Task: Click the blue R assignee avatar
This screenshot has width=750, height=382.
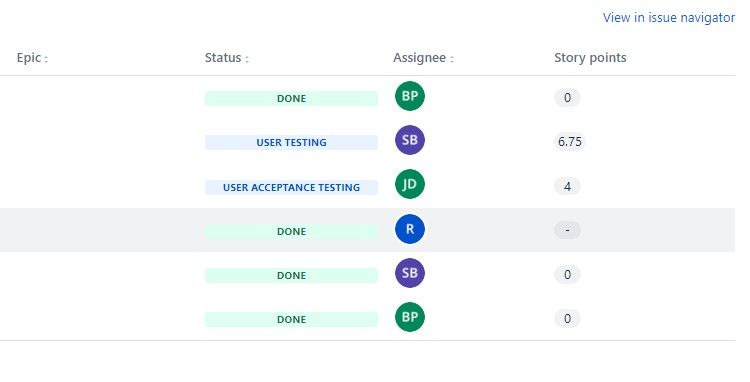Action: [x=410, y=229]
